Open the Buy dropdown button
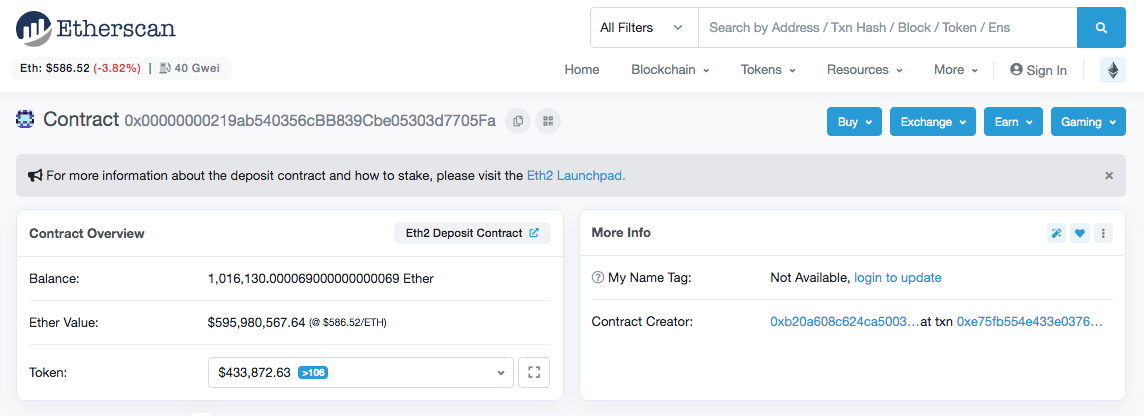This screenshot has height=416, width=1144. (x=854, y=122)
